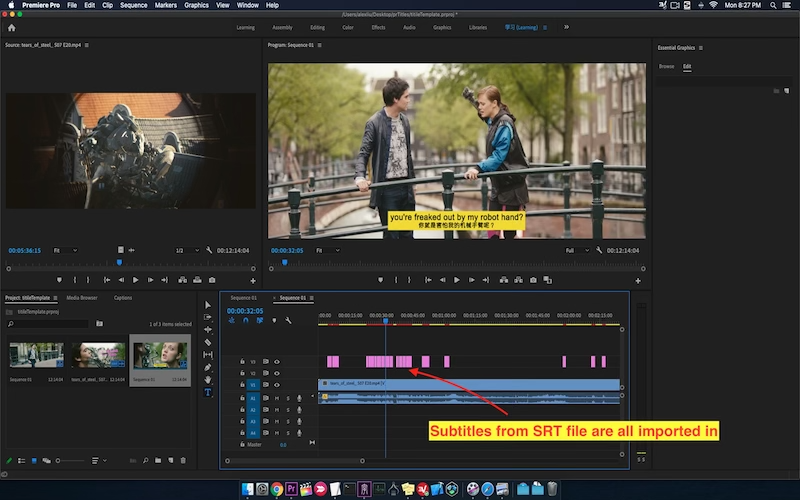Mute audio track A1
Image resolution: width=800 pixels, height=500 pixels.
point(277,398)
